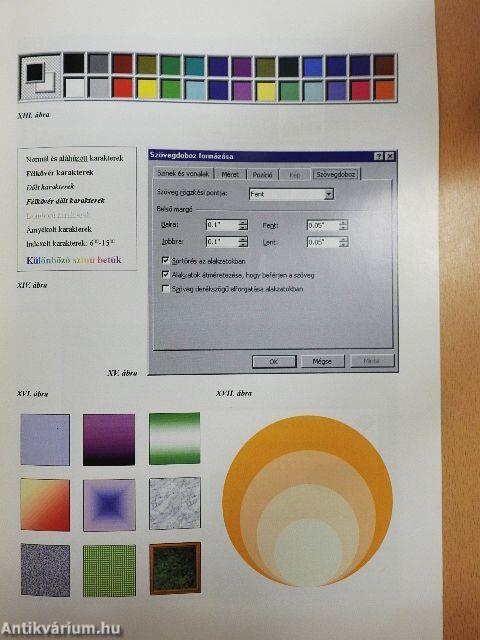The height and width of the screenshot is (640, 480).
Task: Click the 'Normál és aláhúzott karakterek' line
Action: [75, 158]
